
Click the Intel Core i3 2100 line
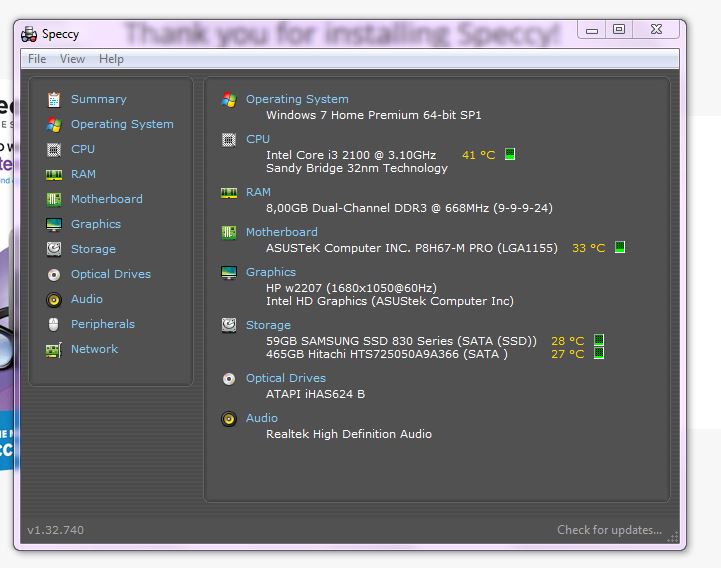[x=351, y=155]
